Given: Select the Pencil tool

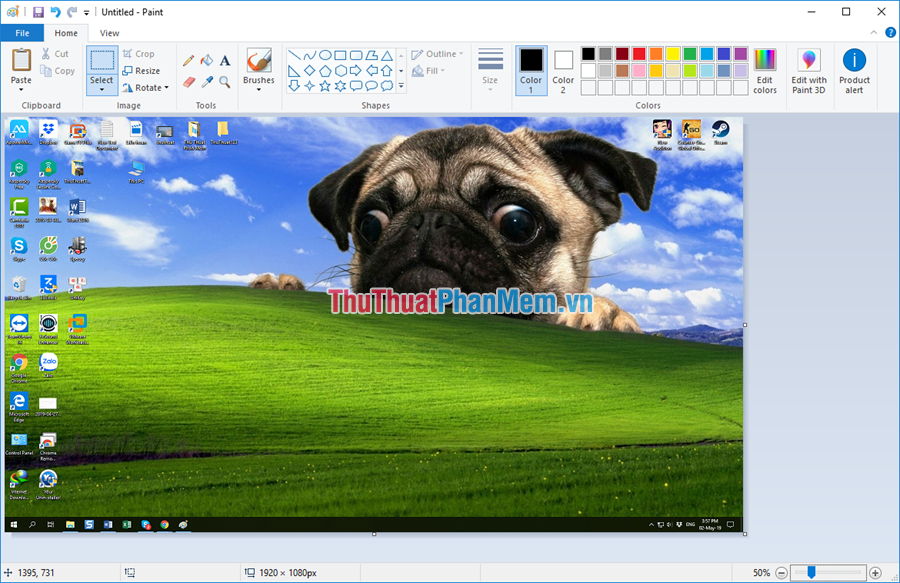Looking at the screenshot, I should (187, 59).
